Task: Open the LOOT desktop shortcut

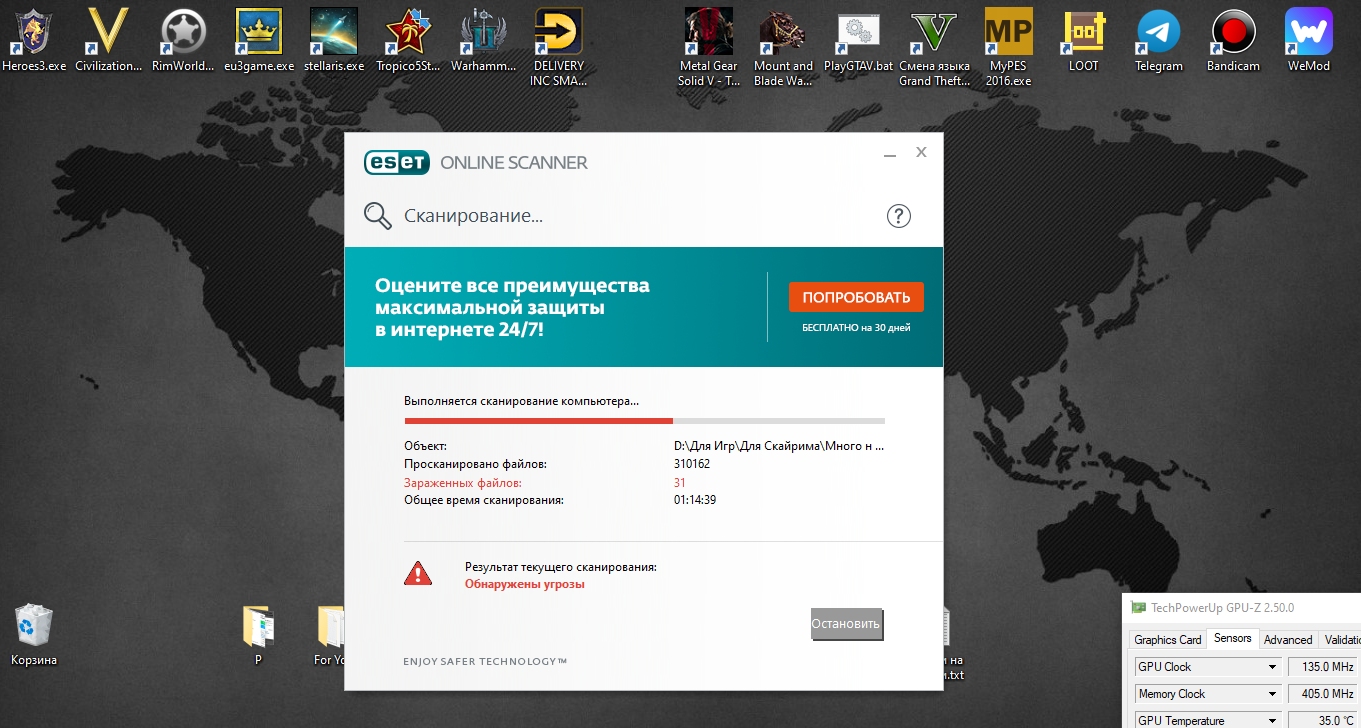Action: [1083, 33]
